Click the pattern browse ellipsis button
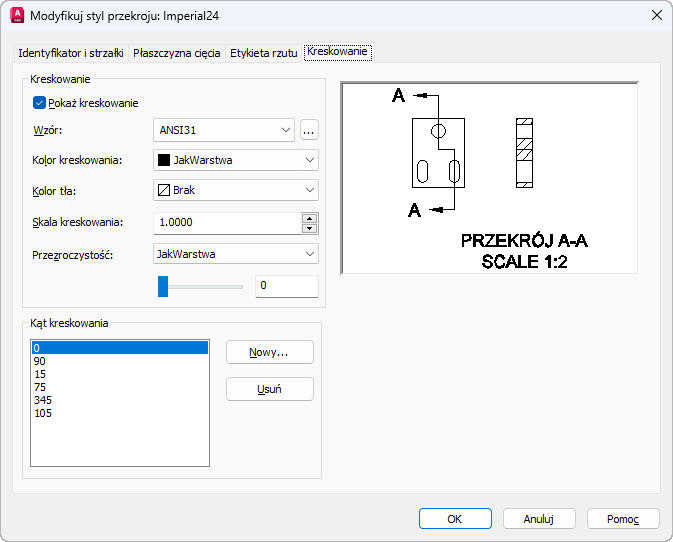Screen dimensions: 673x542 click(309, 130)
